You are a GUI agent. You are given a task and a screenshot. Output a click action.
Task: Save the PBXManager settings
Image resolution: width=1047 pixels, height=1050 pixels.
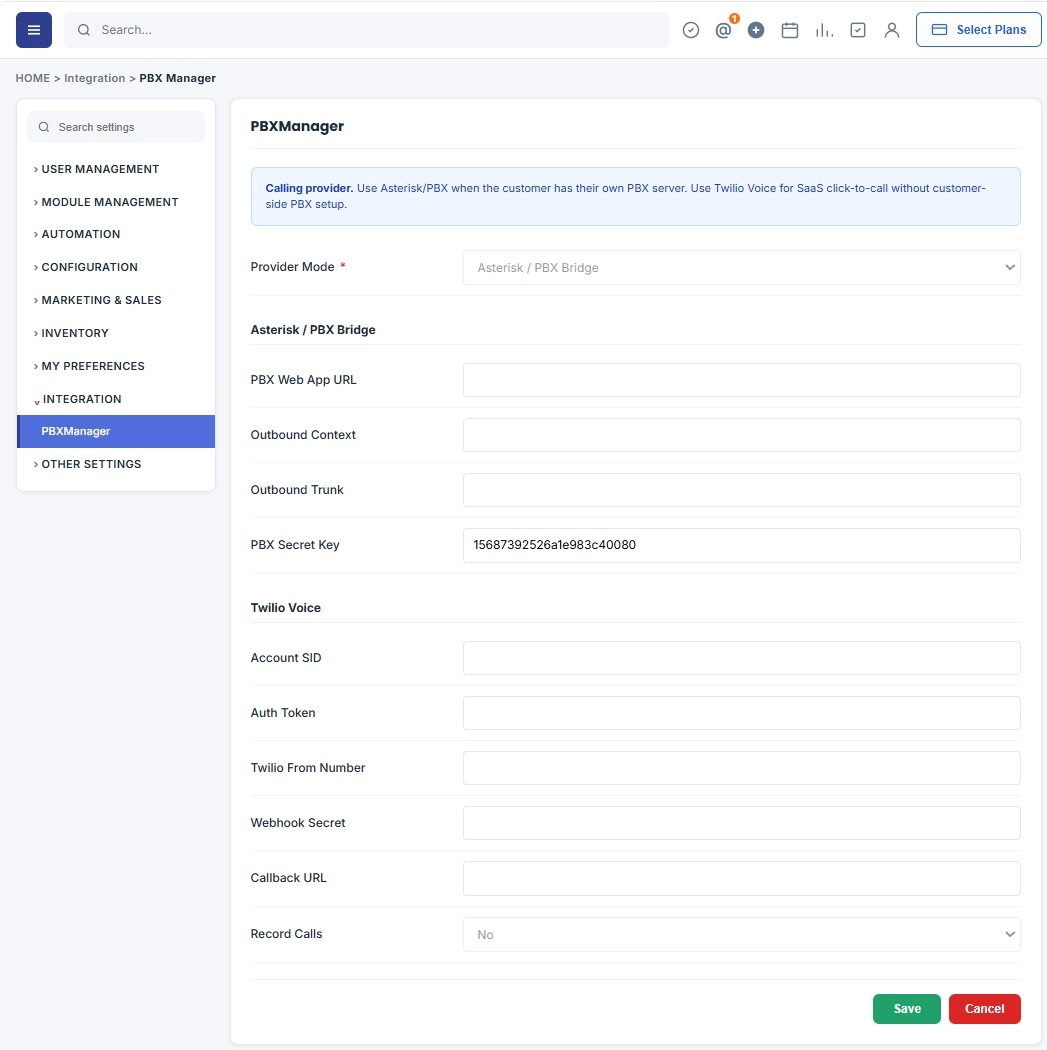coord(906,1008)
